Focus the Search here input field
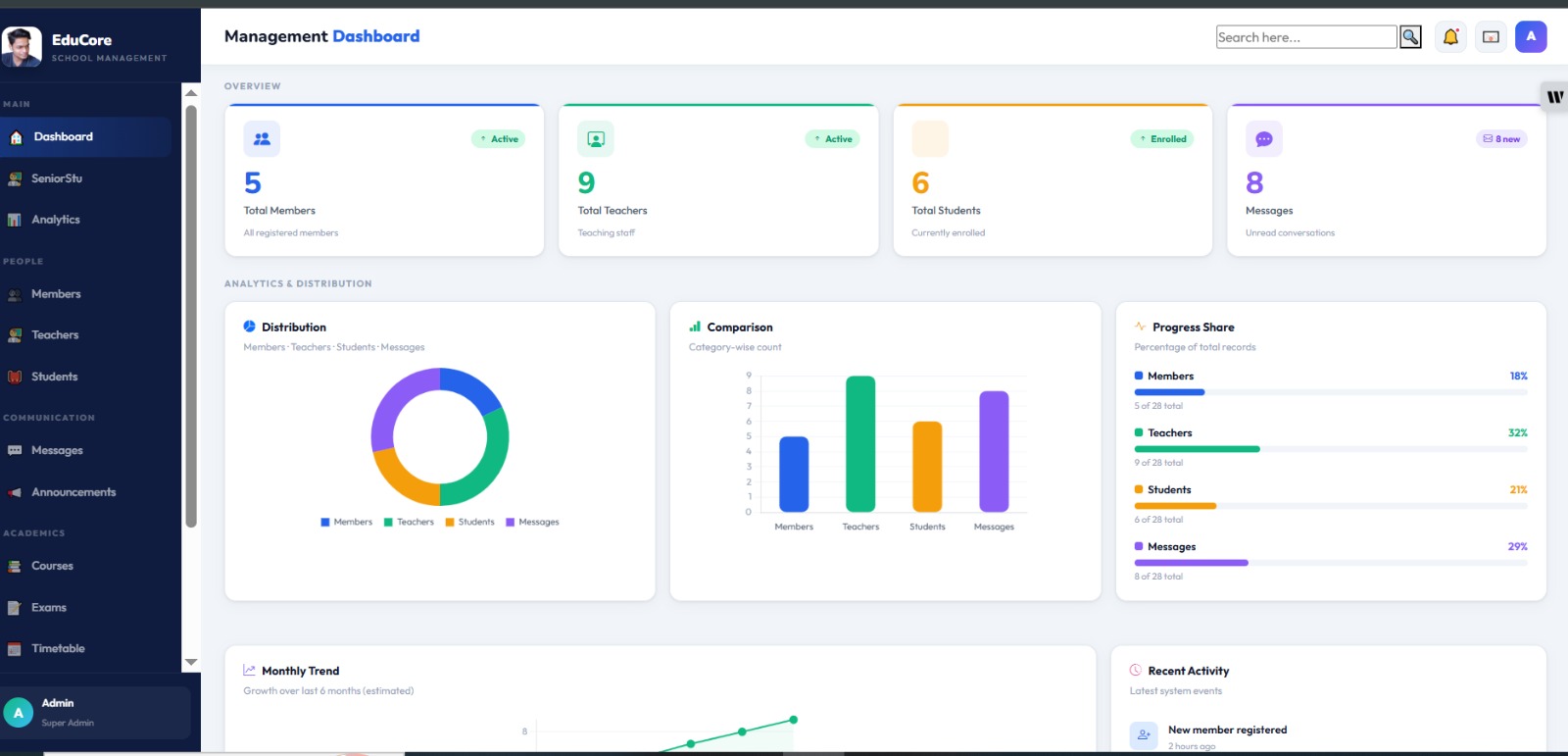 1306,37
